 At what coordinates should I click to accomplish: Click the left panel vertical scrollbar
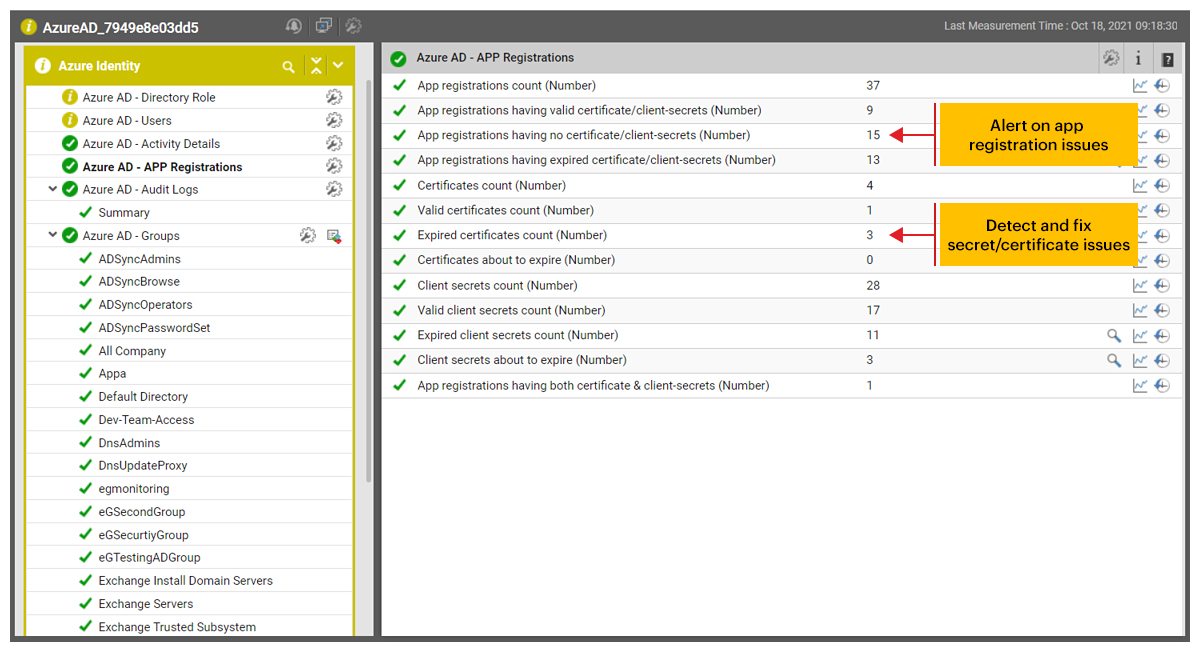(368, 280)
